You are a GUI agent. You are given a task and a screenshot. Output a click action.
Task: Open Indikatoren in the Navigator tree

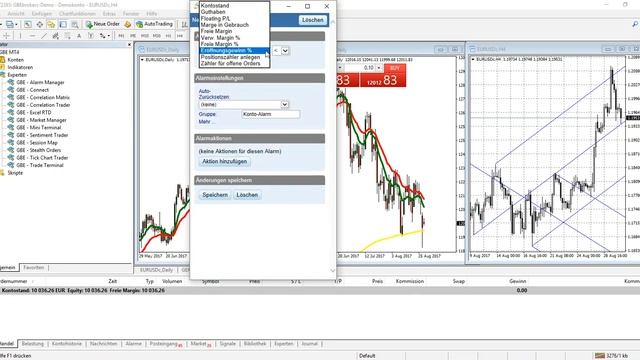[20, 67]
